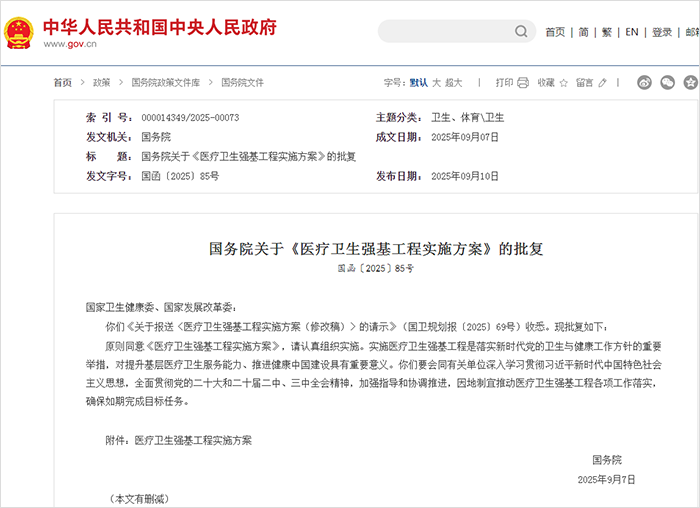This screenshot has height=508, width=700.
Task: Click the star favorite icon beside 收藏
Action: click(563, 83)
